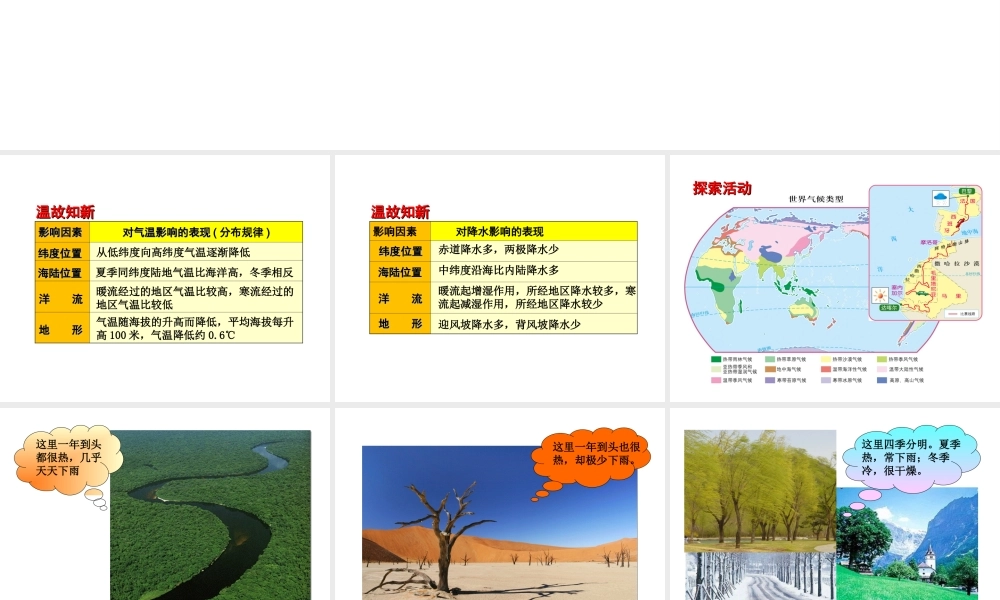1000x600 pixels.
Task: Click the pink legend swatch in the bottom row
Action: click(716, 380)
